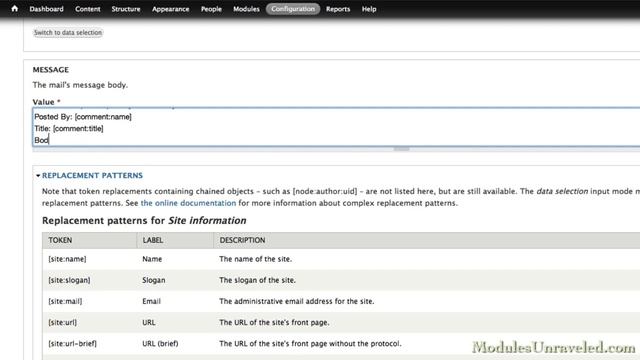
Task: Open the Dashboard menu item
Action: pyautogui.click(x=47, y=9)
